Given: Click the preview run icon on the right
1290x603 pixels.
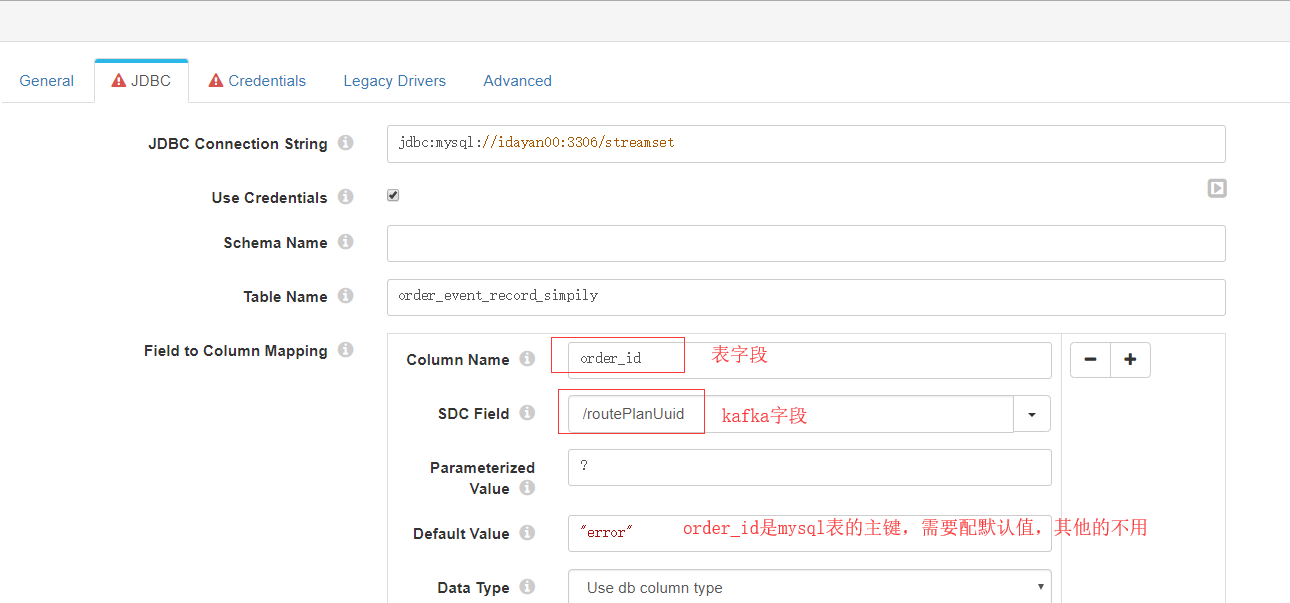Looking at the screenshot, I should [x=1217, y=188].
